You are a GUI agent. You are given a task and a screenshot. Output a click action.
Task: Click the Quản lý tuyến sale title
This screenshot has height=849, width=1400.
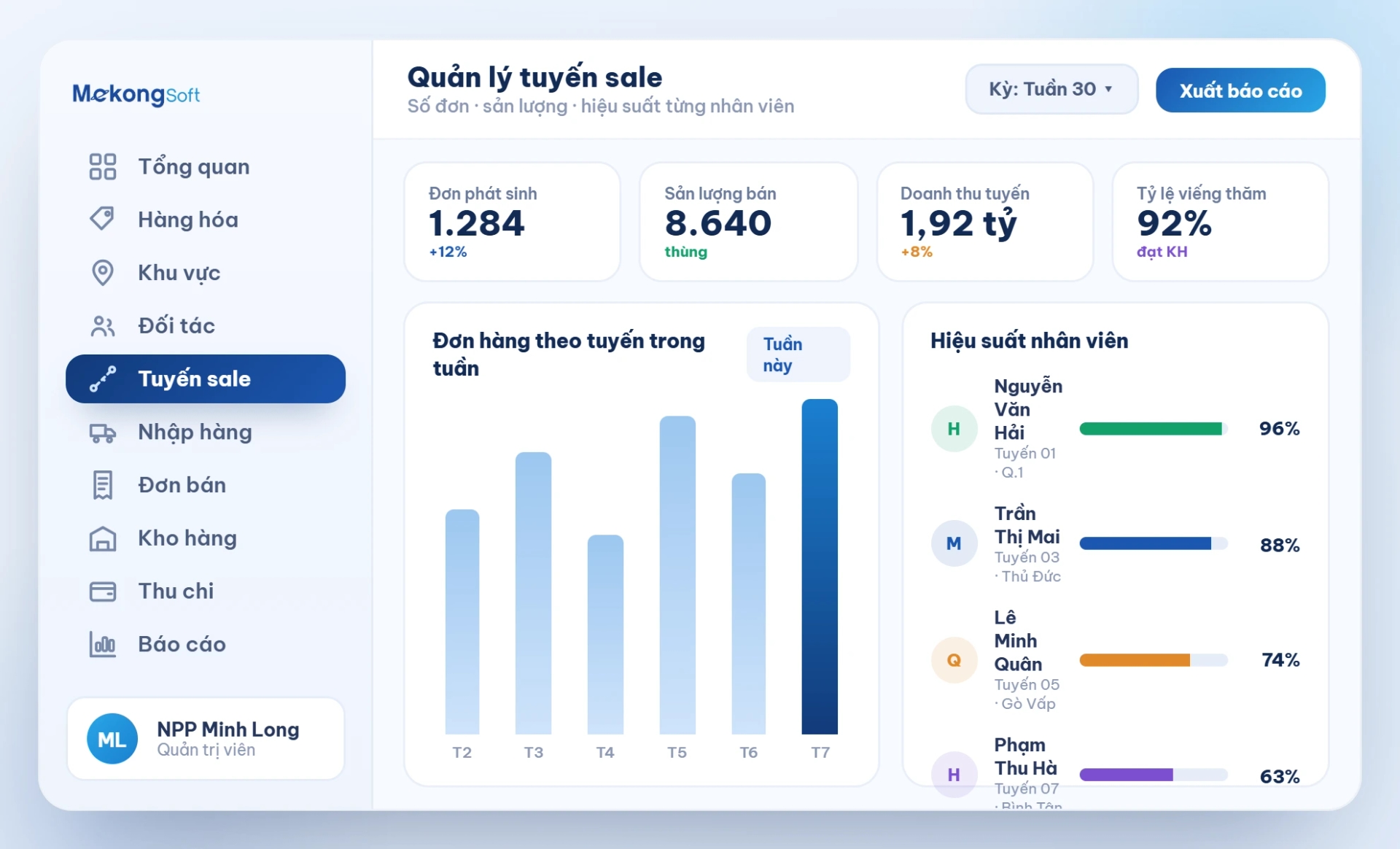[x=534, y=77]
